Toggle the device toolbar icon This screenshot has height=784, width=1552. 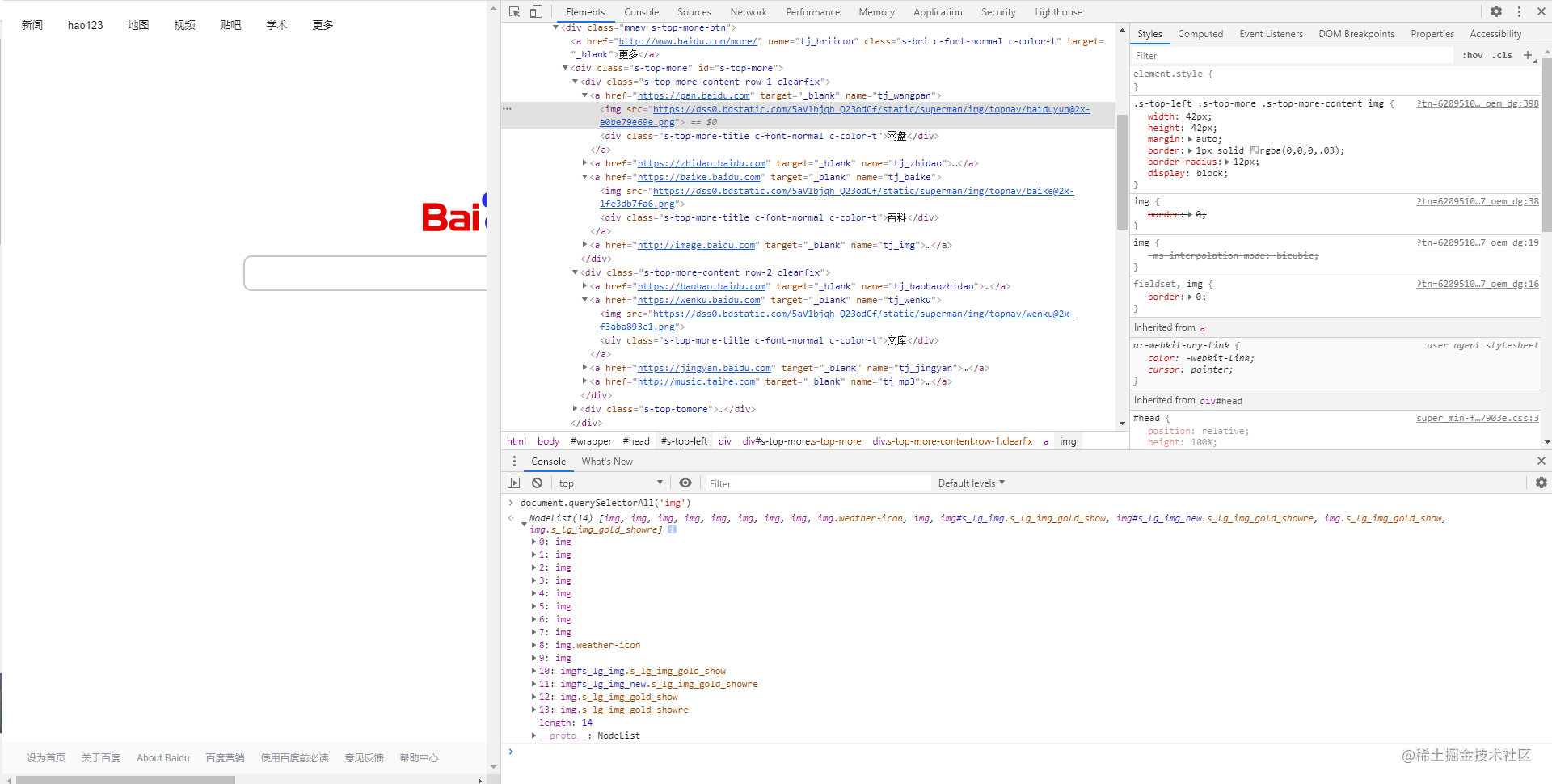point(536,11)
